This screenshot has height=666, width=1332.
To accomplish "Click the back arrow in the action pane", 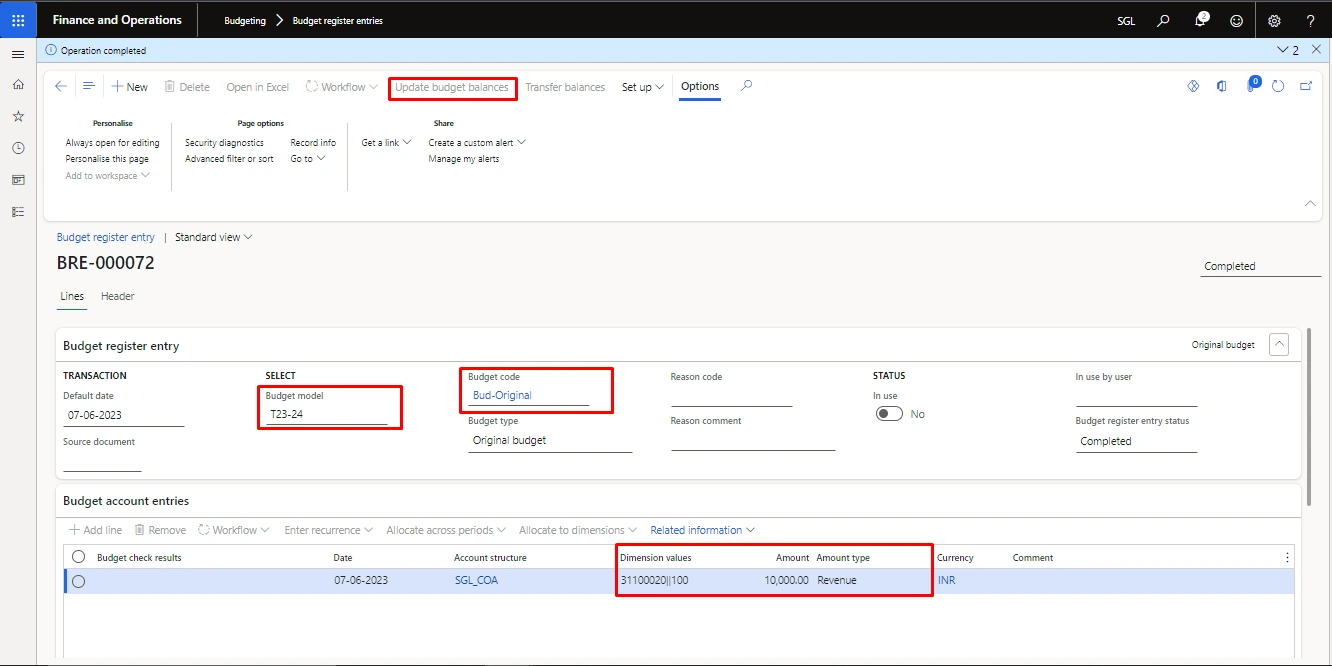I will pos(61,87).
